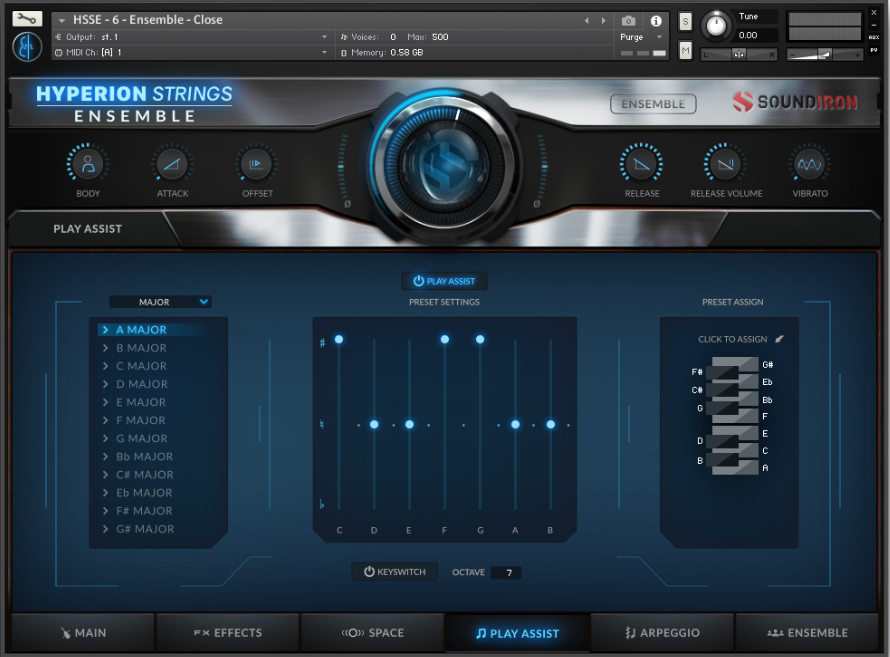Screen dimensions: 890x657
Task: Switch to the EFFECTS tab
Action: coord(227,632)
